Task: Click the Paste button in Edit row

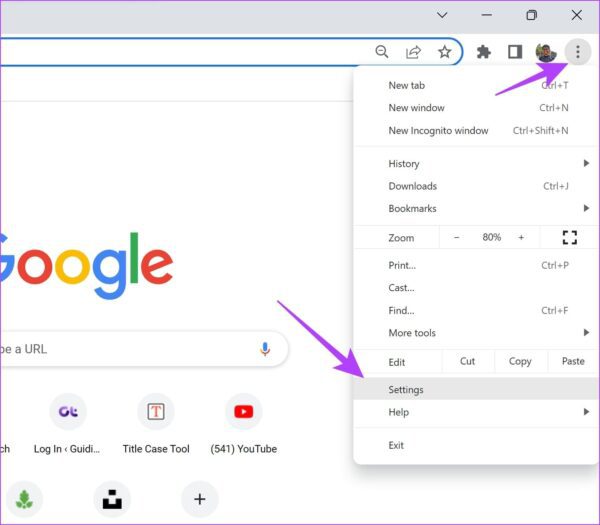Action: coord(573,361)
